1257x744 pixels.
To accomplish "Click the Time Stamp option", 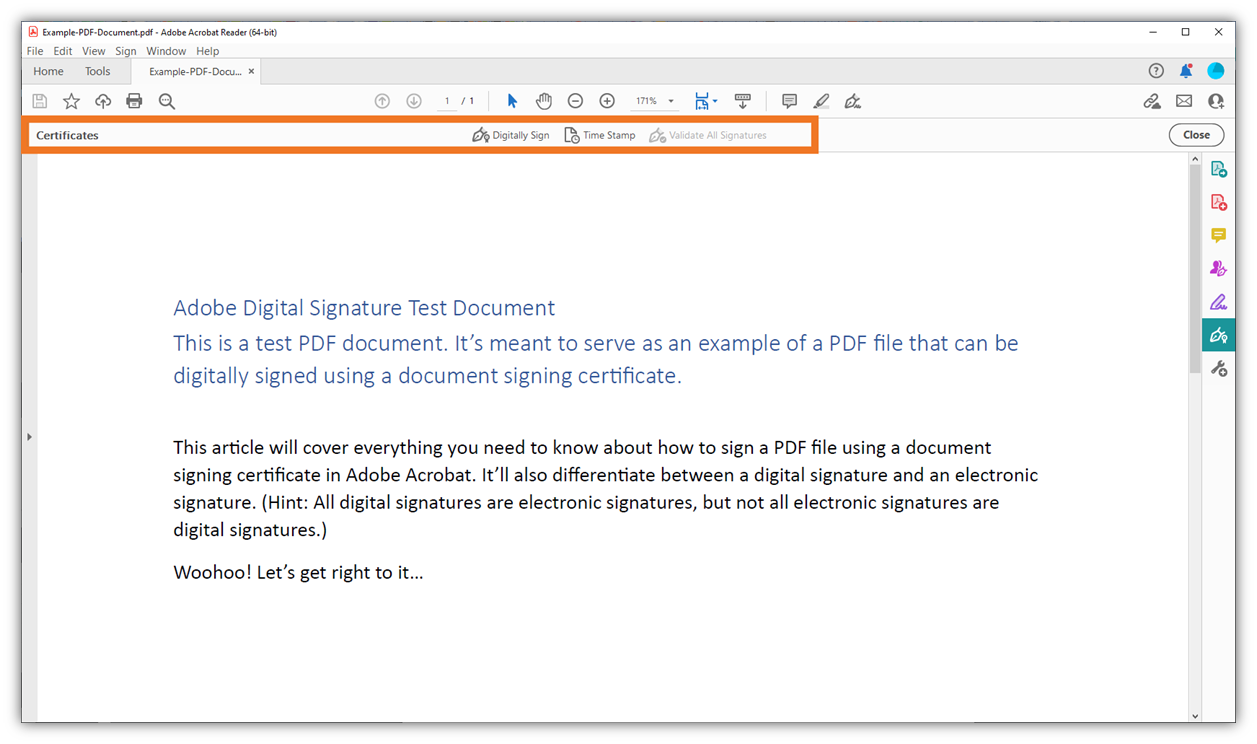I will pyautogui.click(x=599, y=134).
